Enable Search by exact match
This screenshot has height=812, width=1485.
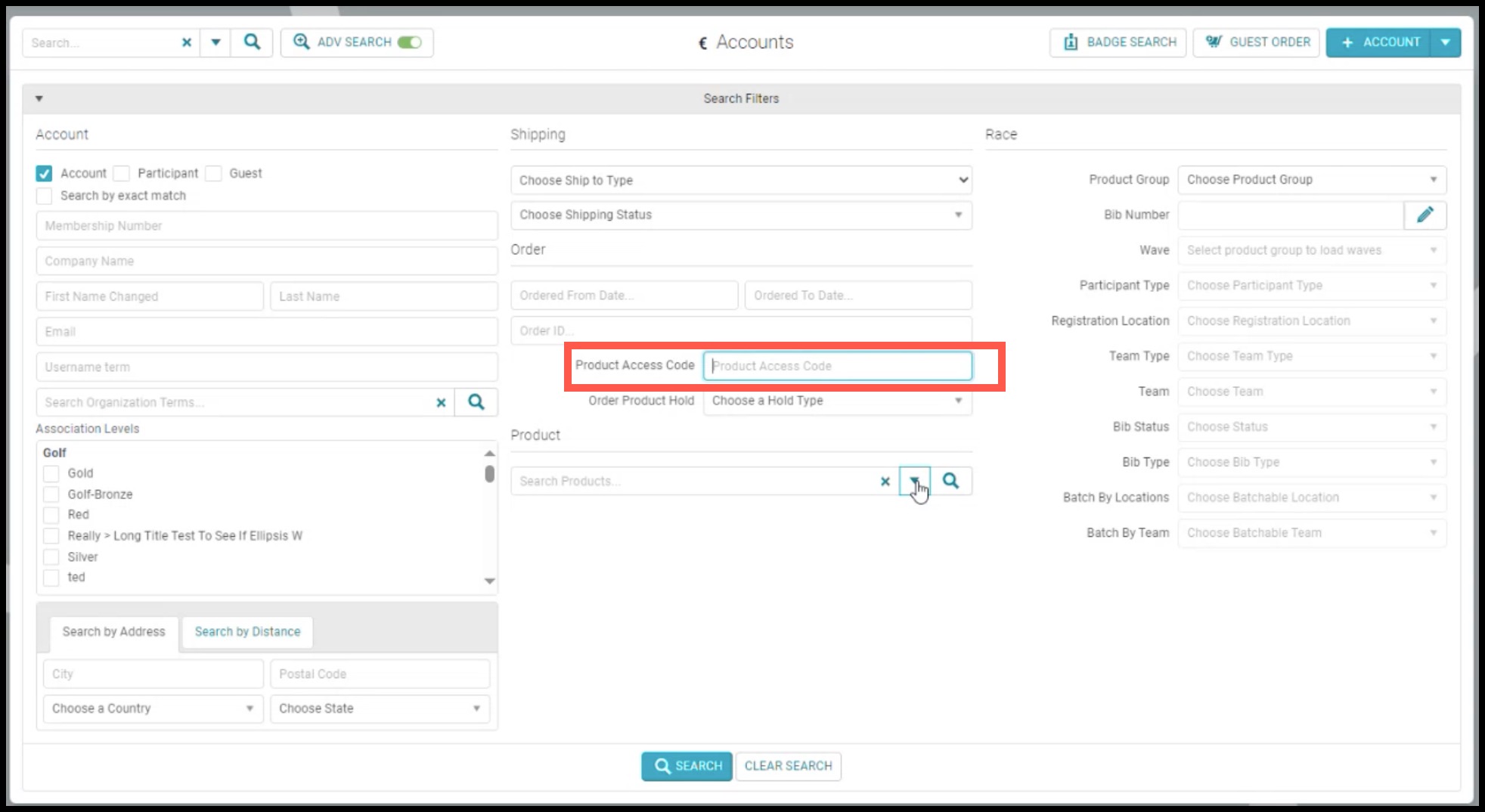(x=44, y=196)
